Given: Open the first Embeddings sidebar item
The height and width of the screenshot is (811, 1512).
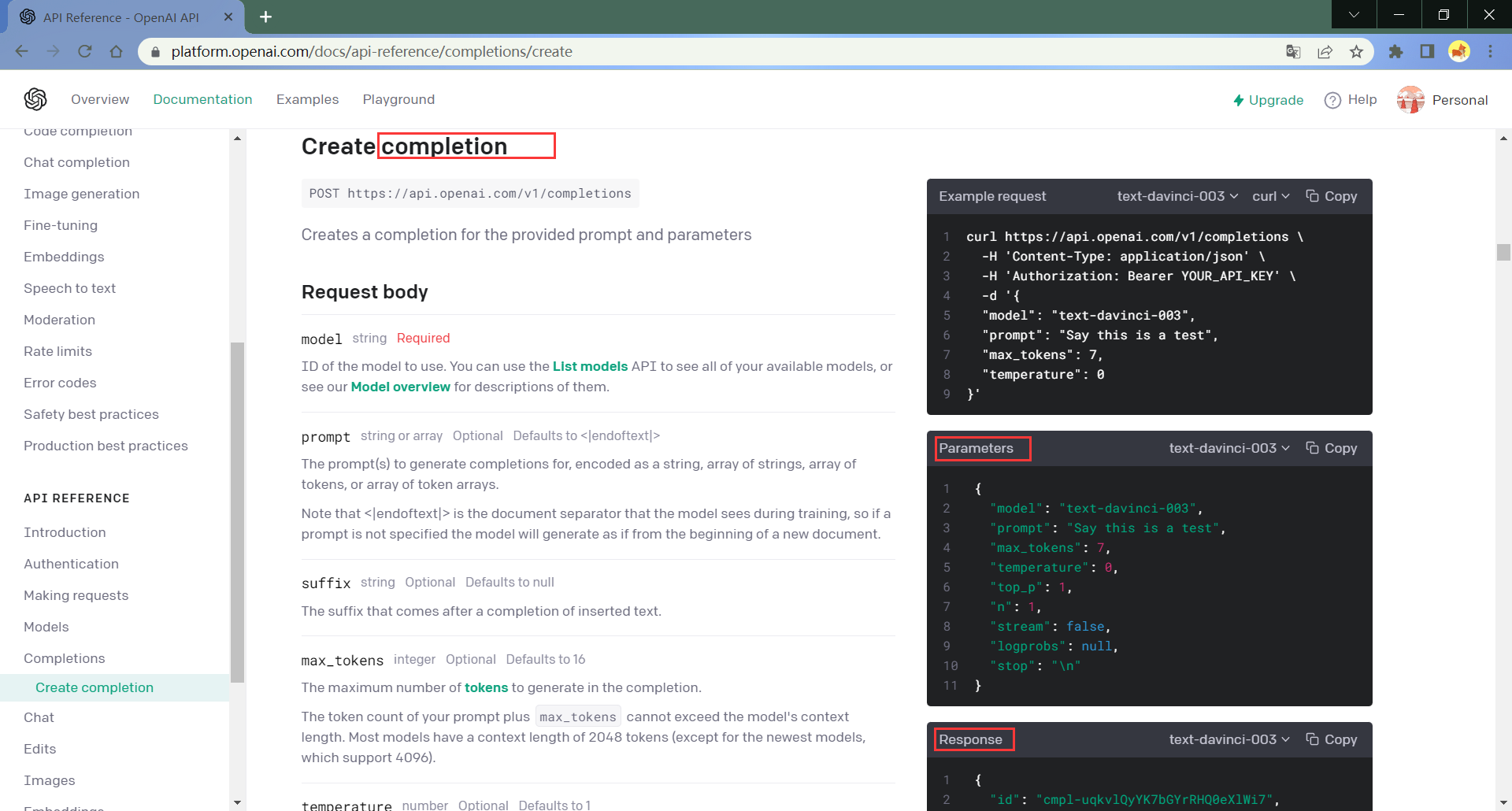Looking at the screenshot, I should [x=64, y=257].
